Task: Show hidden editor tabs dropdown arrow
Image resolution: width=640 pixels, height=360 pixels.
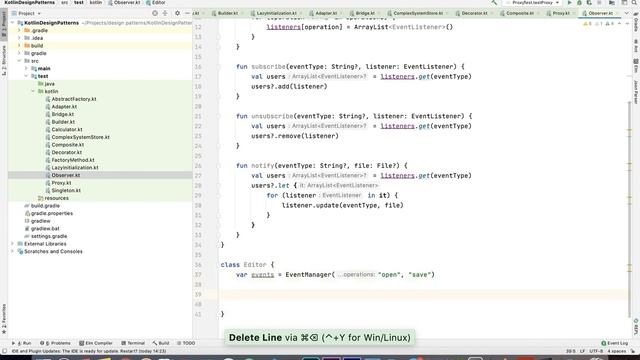Action: click(x=627, y=13)
